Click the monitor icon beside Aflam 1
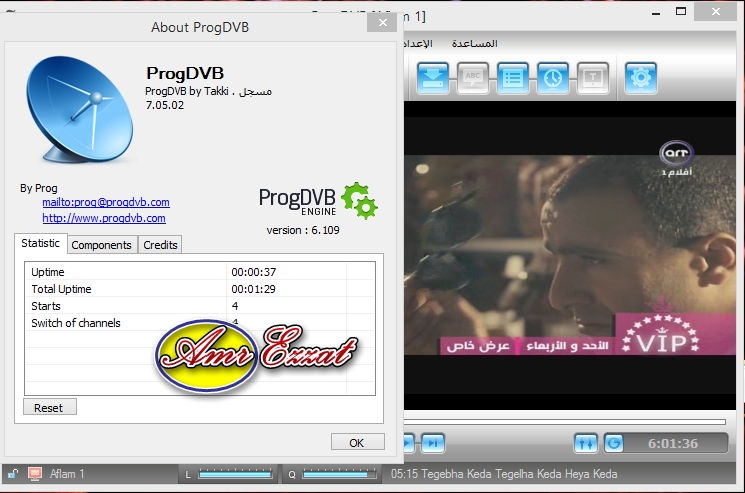 click(x=35, y=474)
